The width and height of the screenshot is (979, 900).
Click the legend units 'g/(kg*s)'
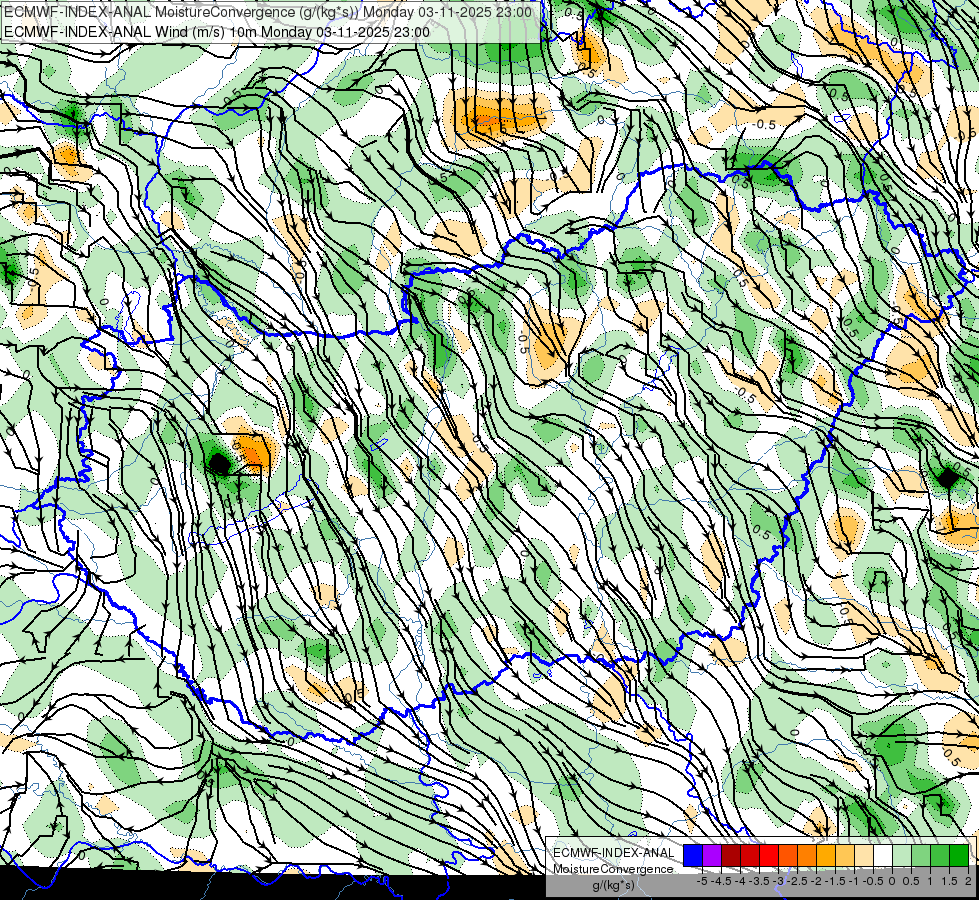pyautogui.click(x=613, y=885)
